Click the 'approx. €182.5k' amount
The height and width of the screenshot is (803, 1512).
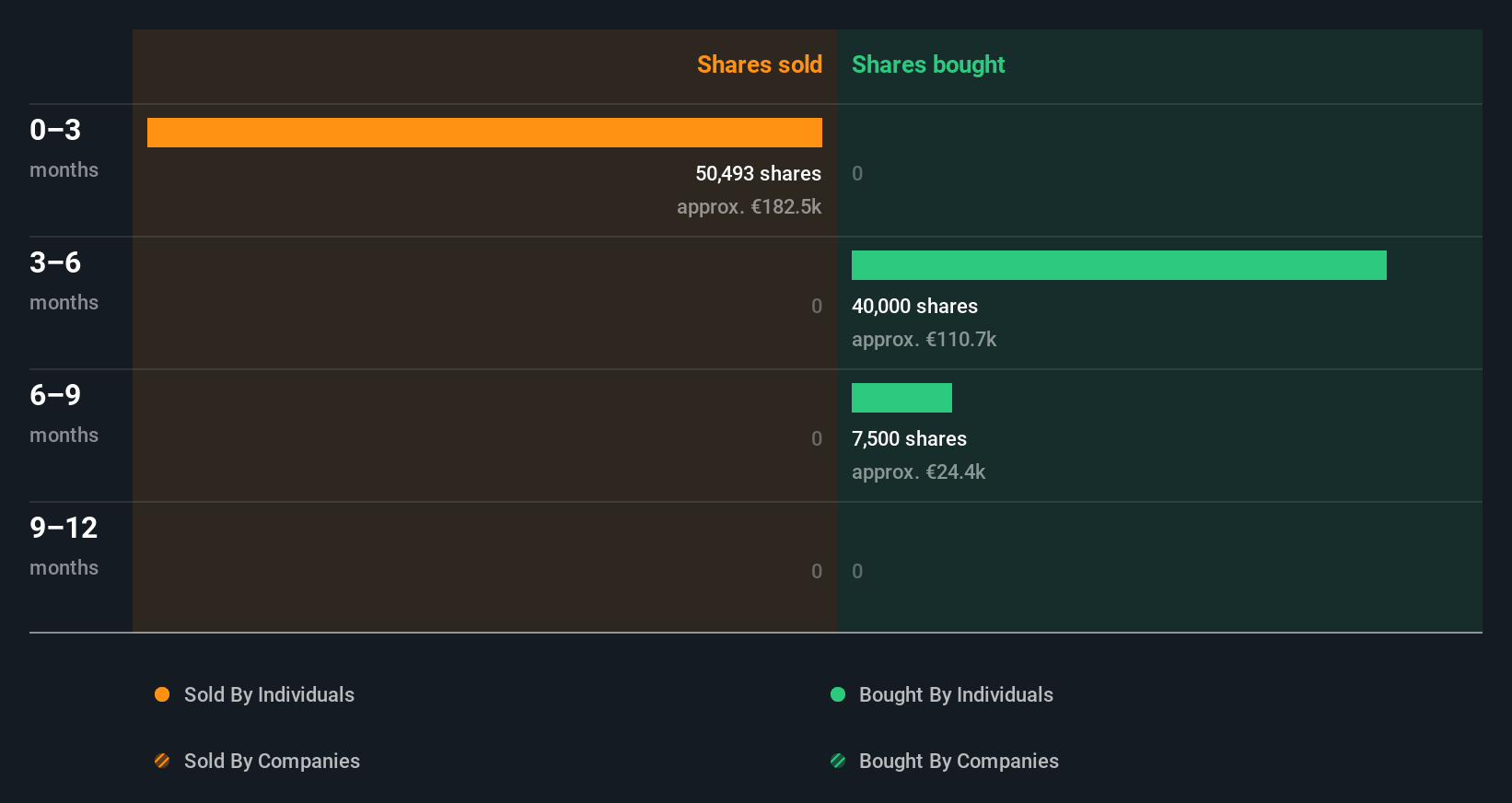(x=749, y=206)
